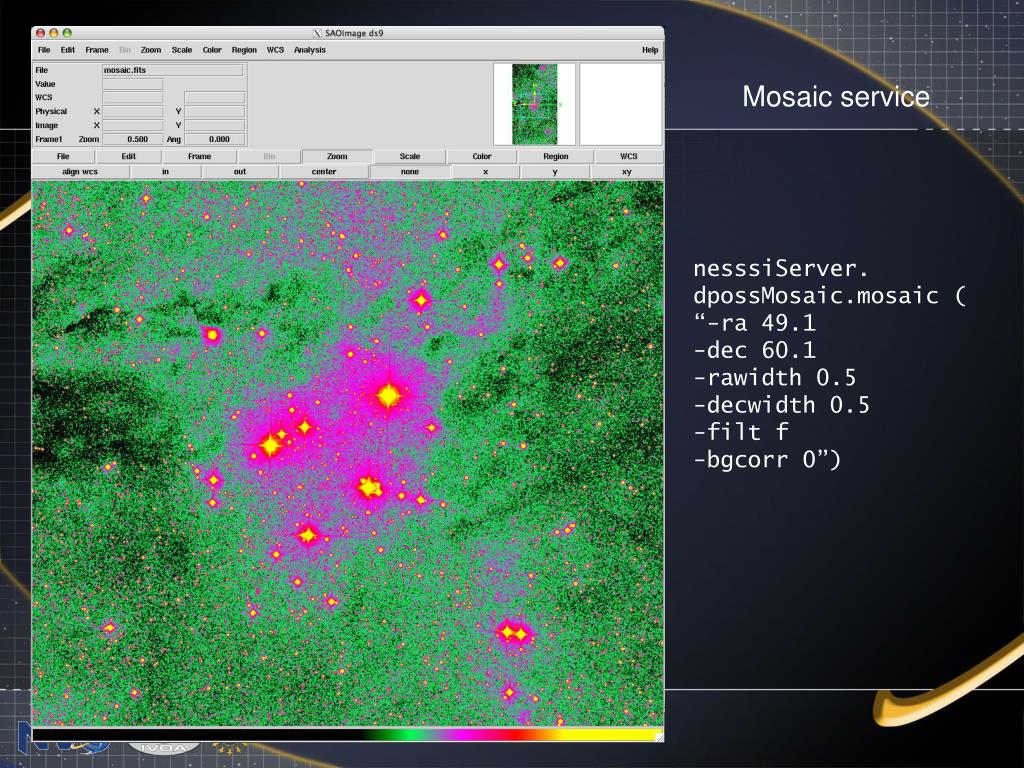
Task: Zoom in with the 'in' button
Action: 165,172
